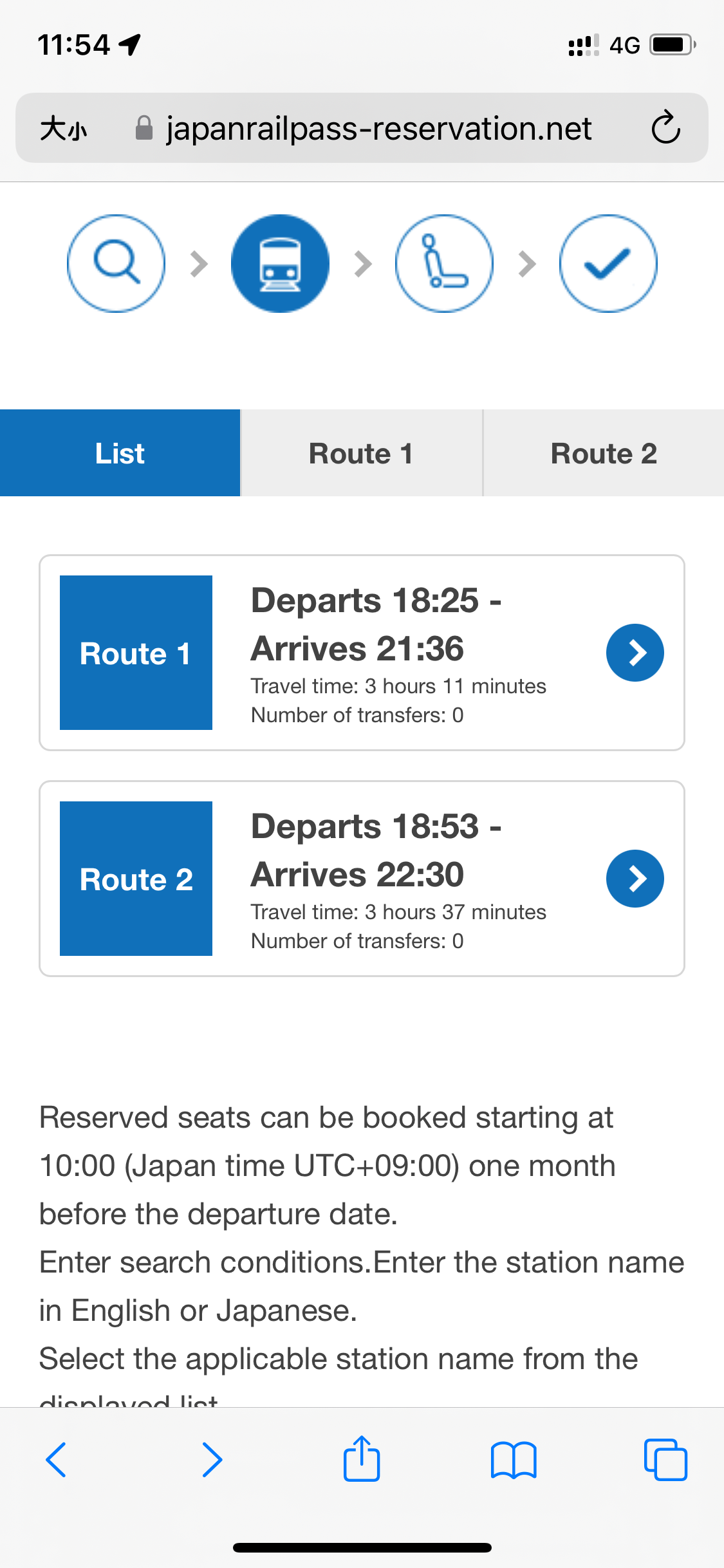Expand Route 1 details with blue chevron
Screen dimensions: 724x1568
[635, 653]
